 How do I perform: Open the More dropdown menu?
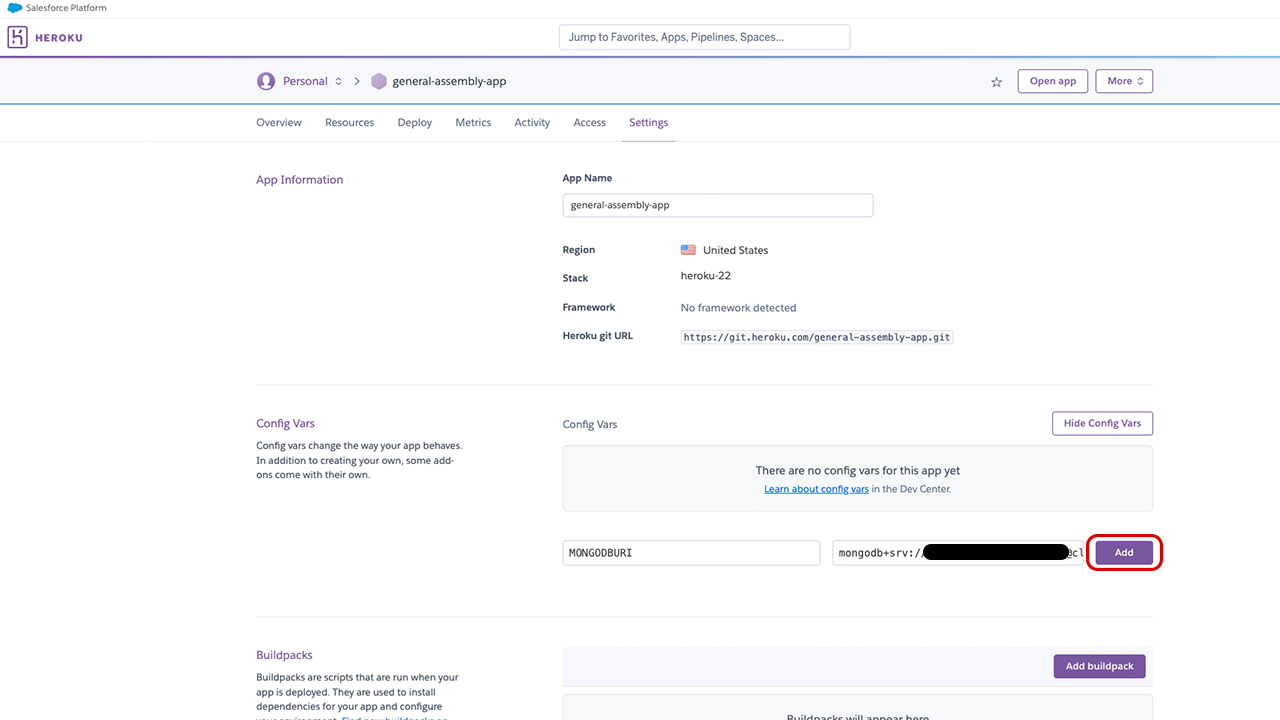pyautogui.click(x=1124, y=81)
